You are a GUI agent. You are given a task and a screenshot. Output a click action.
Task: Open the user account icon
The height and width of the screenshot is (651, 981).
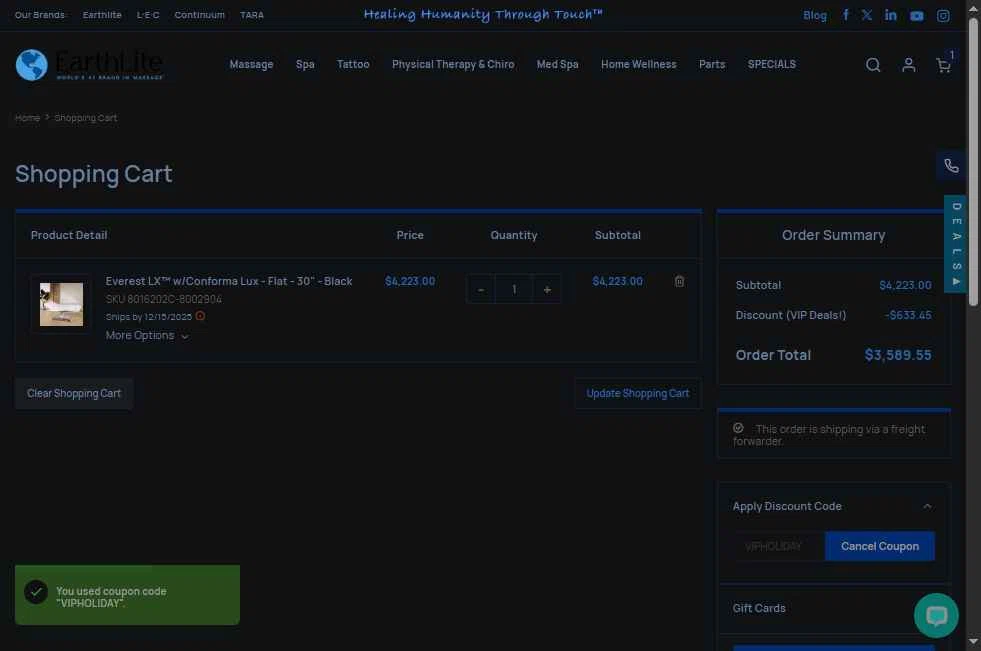[909, 65]
